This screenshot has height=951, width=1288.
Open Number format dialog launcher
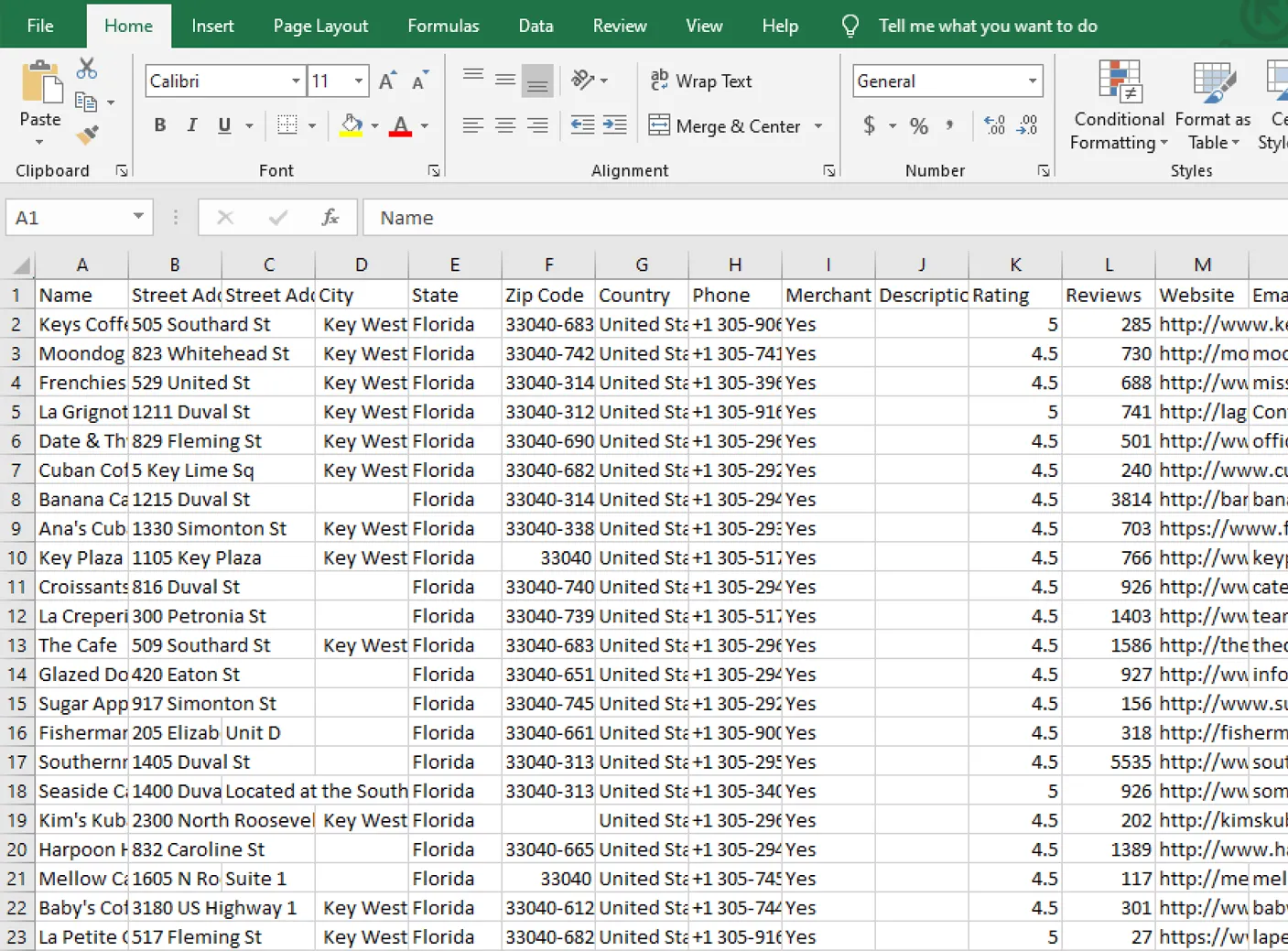(x=1044, y=170)
